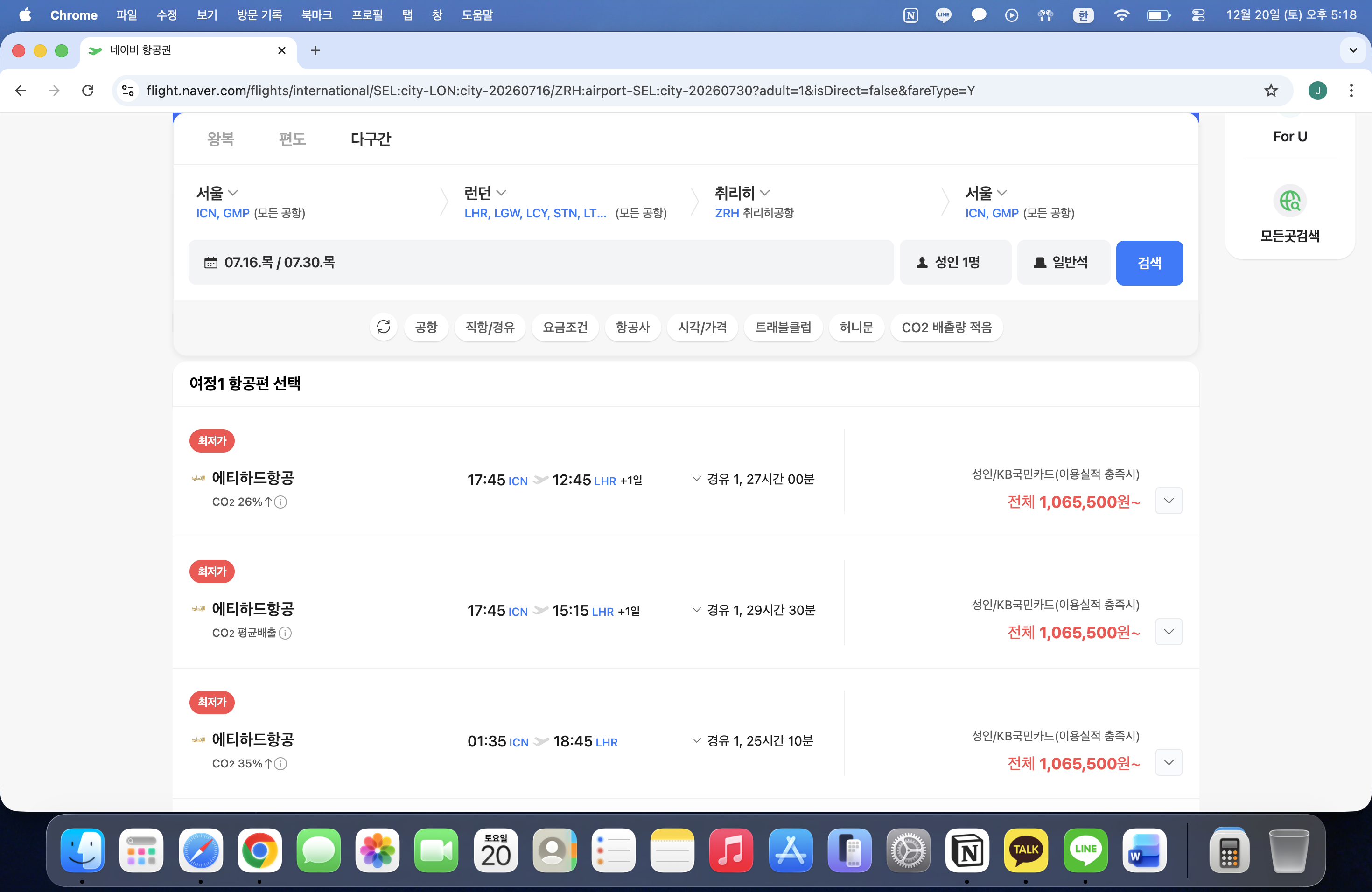
Task: Toggle the 직항/경유 filter chip
Action: coord(490,328)
